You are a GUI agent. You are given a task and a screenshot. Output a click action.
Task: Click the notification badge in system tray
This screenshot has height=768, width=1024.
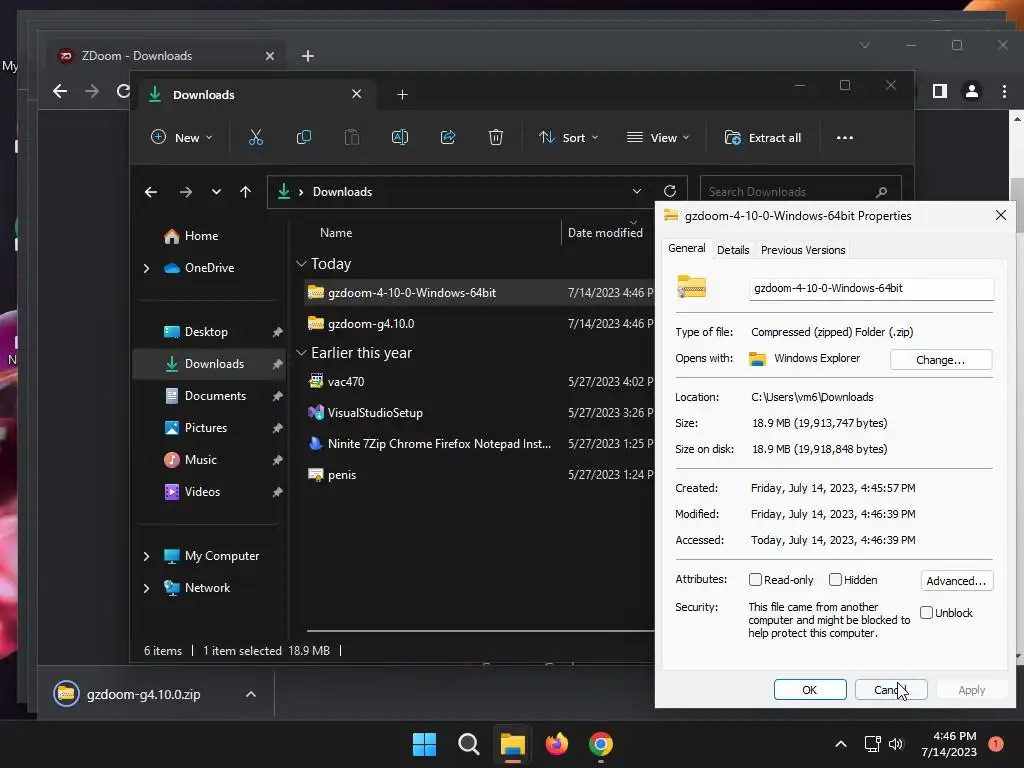[995, 744]
